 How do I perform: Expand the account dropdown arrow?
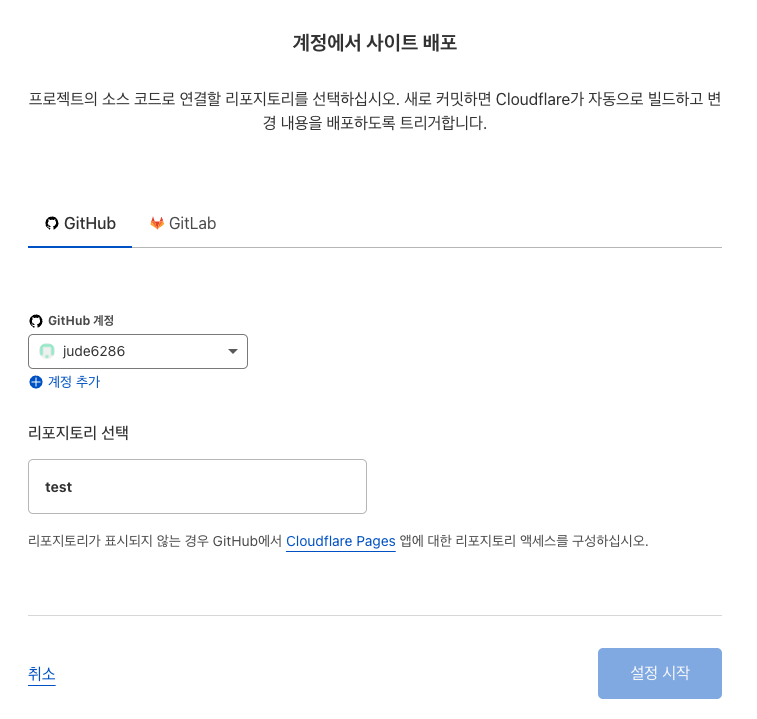232,351
